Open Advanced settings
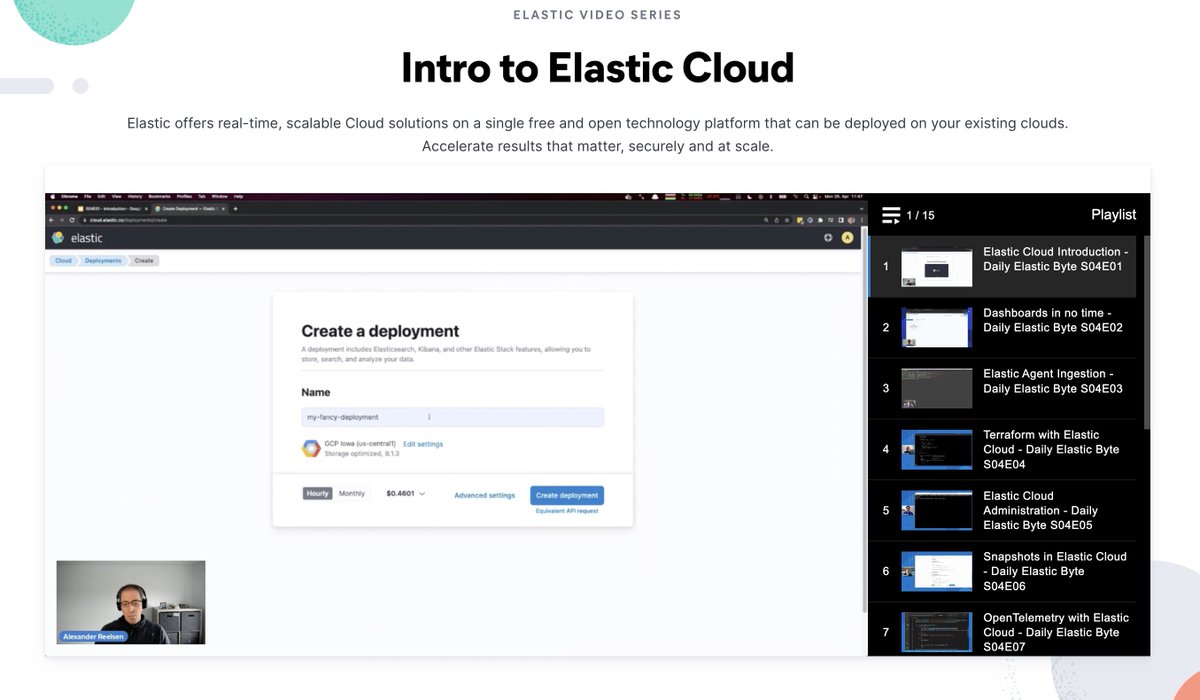Image resolution: width=1200 pixels, height=700 pixels. pyautogui.click(x=484, y=495)
